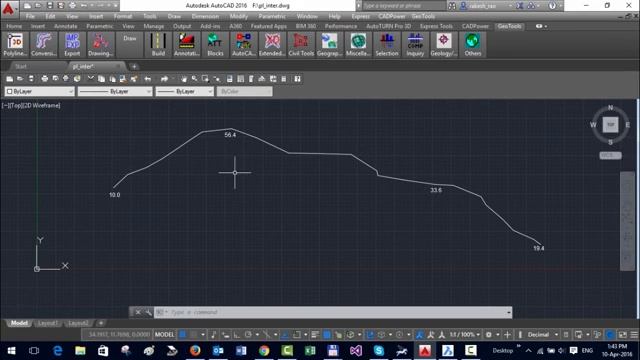Toggle clean screen in status bar
Screen dimensions: 640x360
[622, 335]
